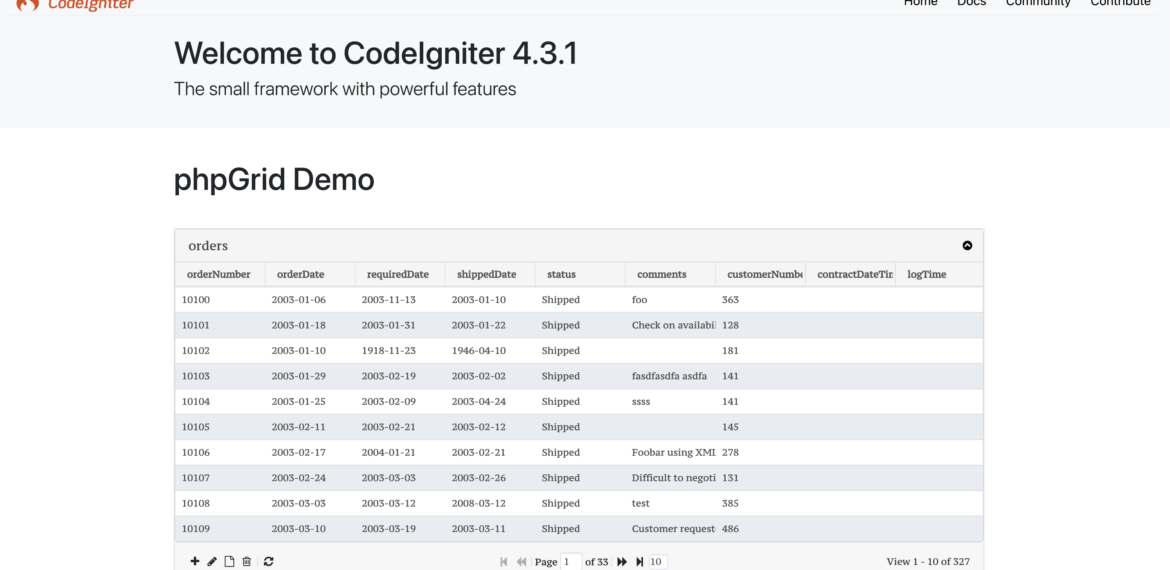1170x570 pixels.
Task: Open Contribute in the top navigation
Action: click(x=1120, y=3)
